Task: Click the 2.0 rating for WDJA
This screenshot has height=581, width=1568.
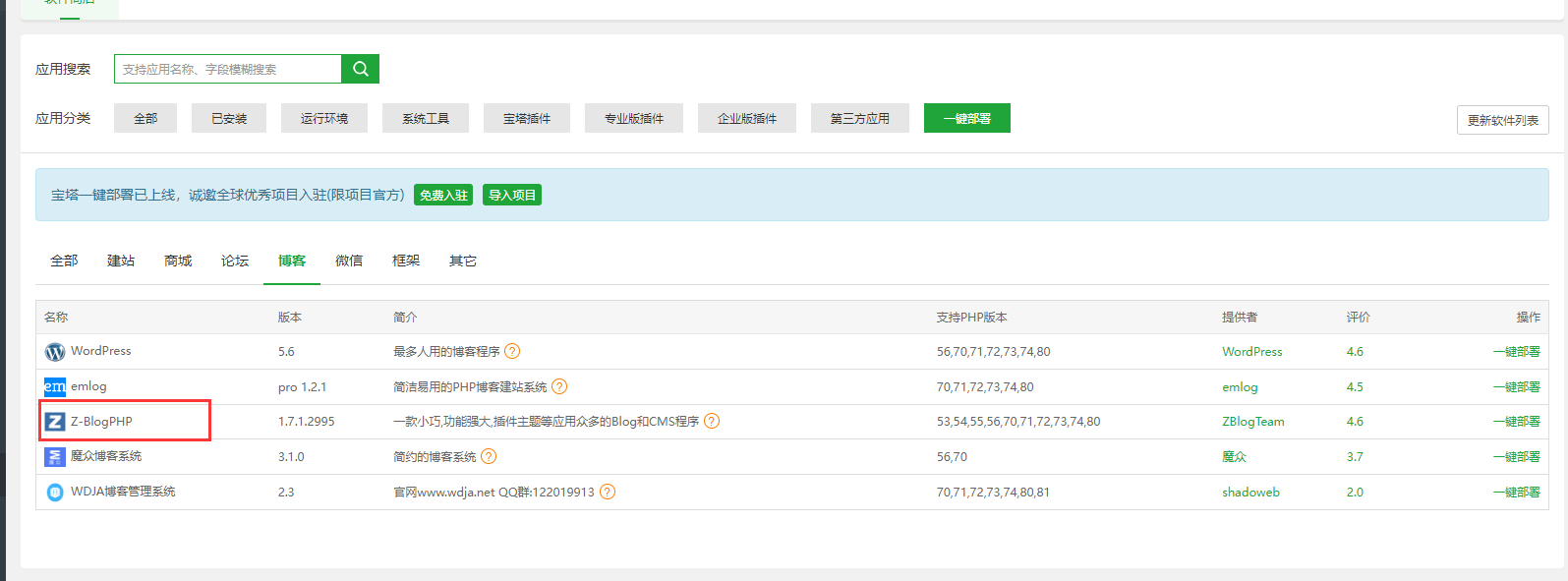Action: click(x=1355, y=492)
